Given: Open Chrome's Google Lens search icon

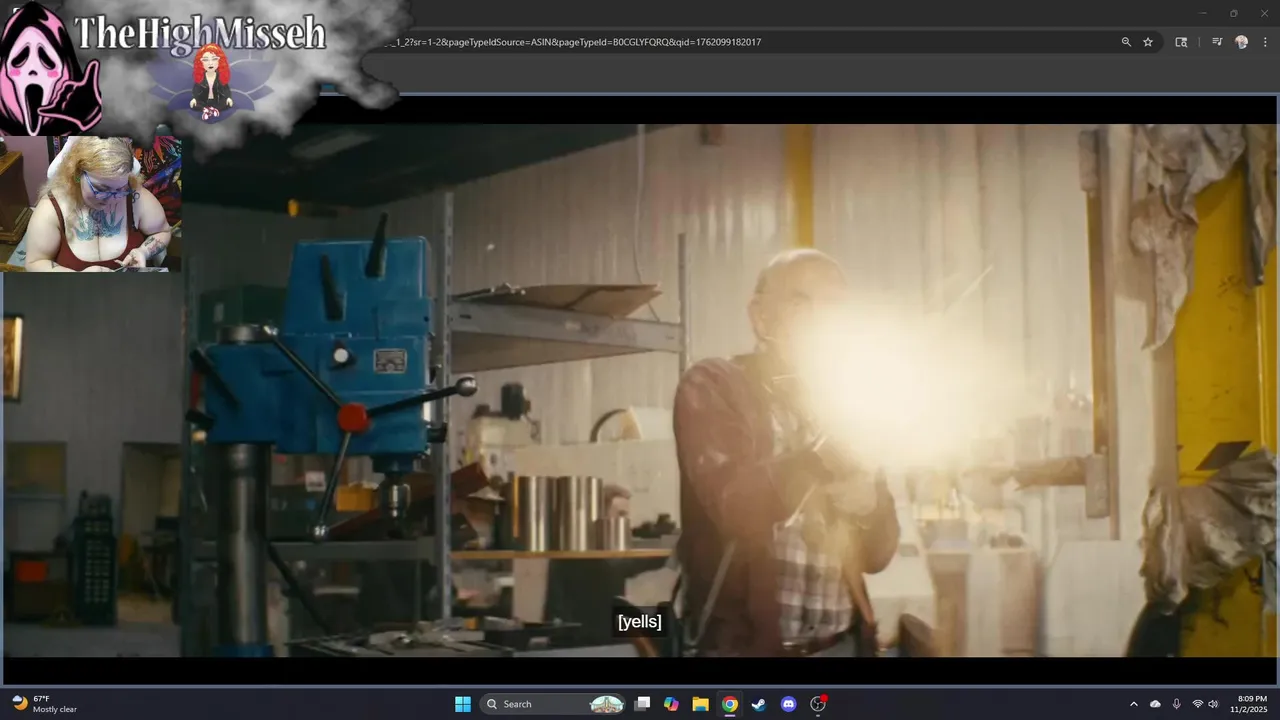Looking at the screenshot, I should click(x=1181, y=42).
